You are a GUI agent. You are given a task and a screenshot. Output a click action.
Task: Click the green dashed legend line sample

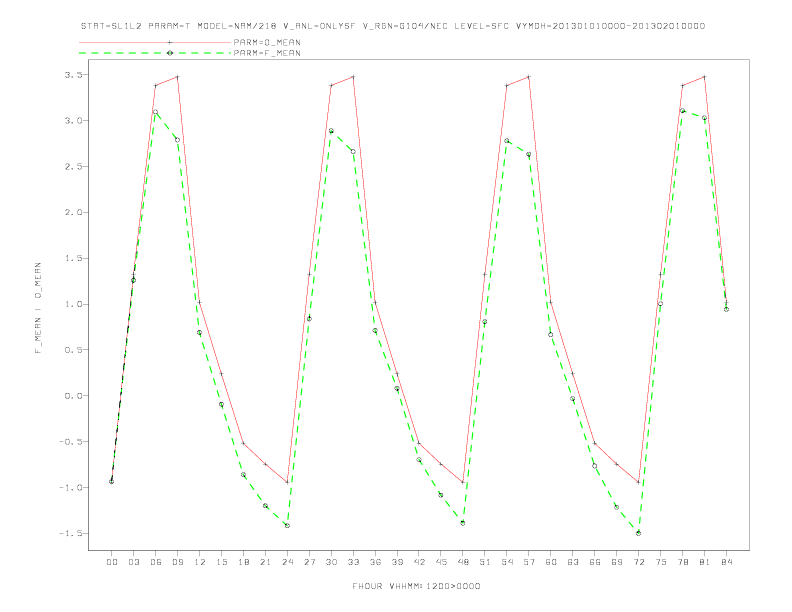[x=155, y=53]
